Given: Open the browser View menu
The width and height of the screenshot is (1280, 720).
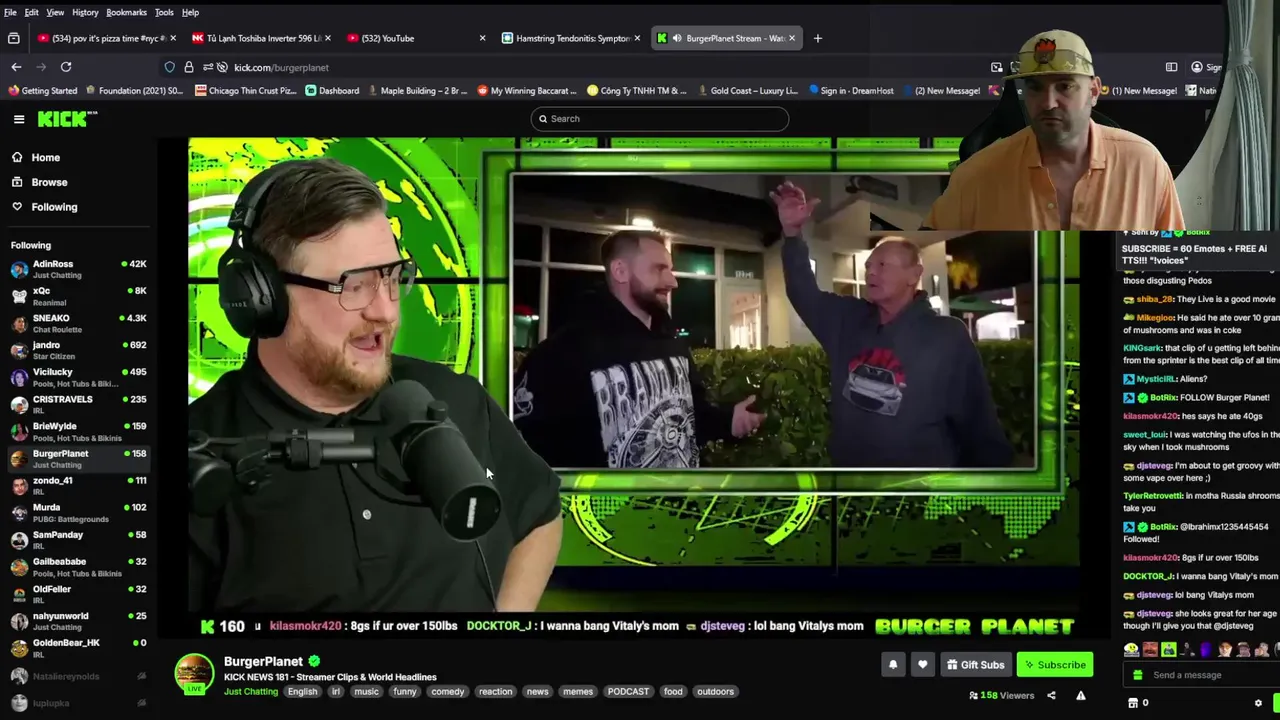Looking at the screenshot, I should pos(55,12).
